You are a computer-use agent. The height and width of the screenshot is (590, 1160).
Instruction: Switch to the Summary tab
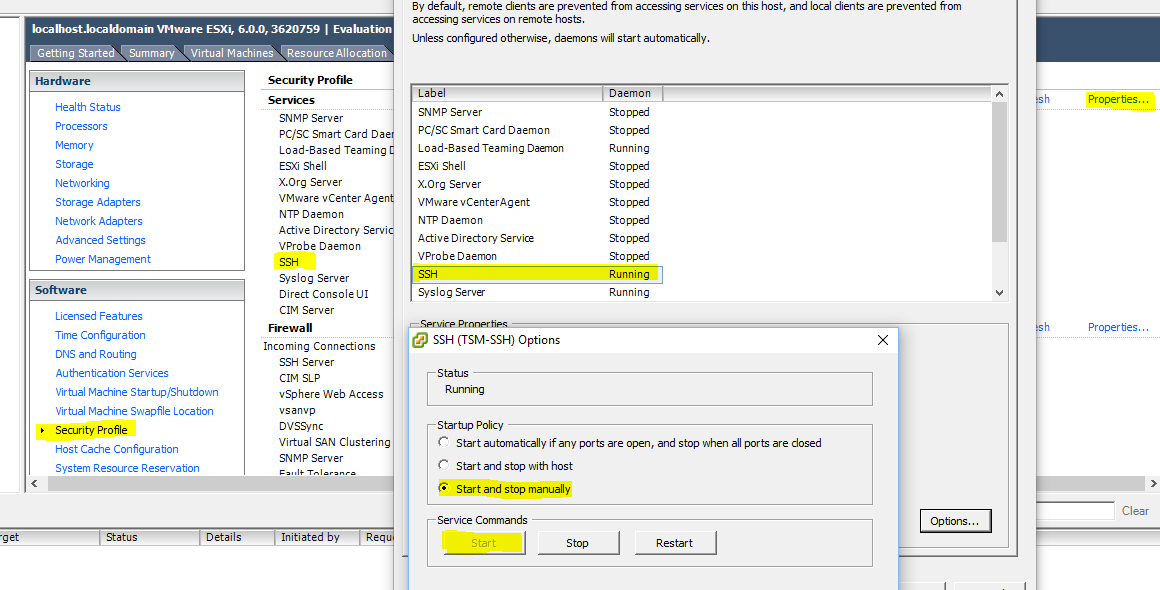pyautogui.click(x=152, y=52)
